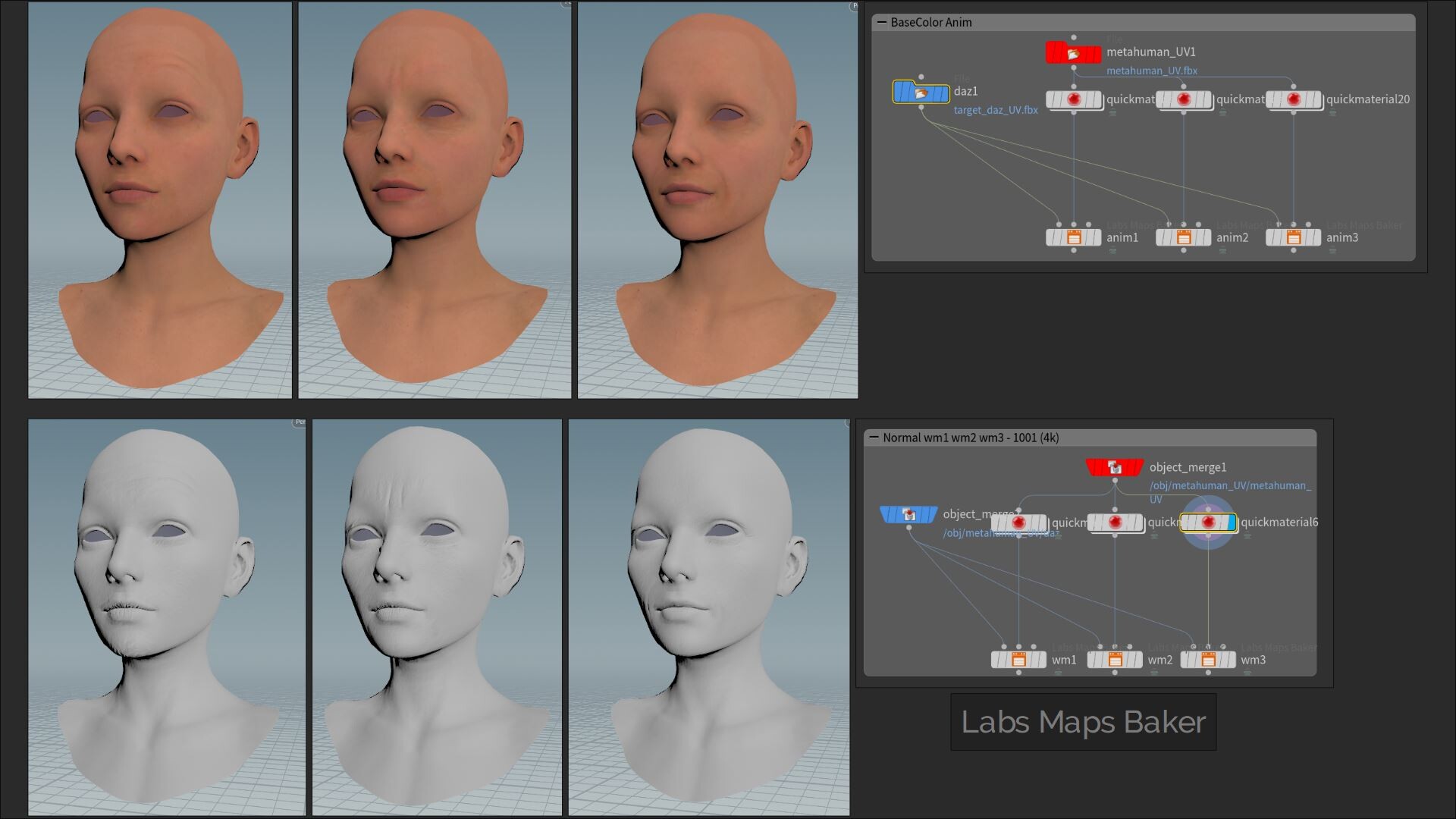The width and height of the screenshot is (1456, 819).
Task: Select the quickmaterial20 node's red sphere icon
Action: [x=1294, y=99]
